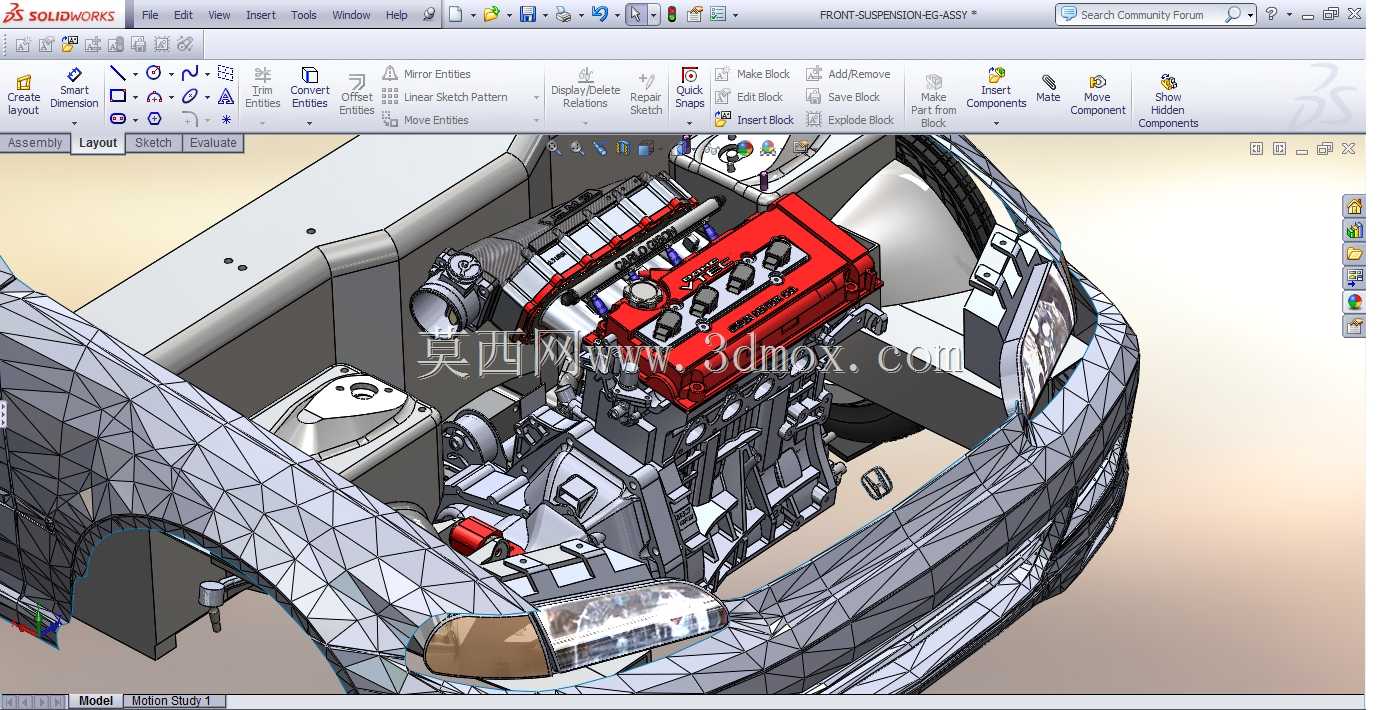
Task: Select the Line sketch tool
Action: pos(118,74)
